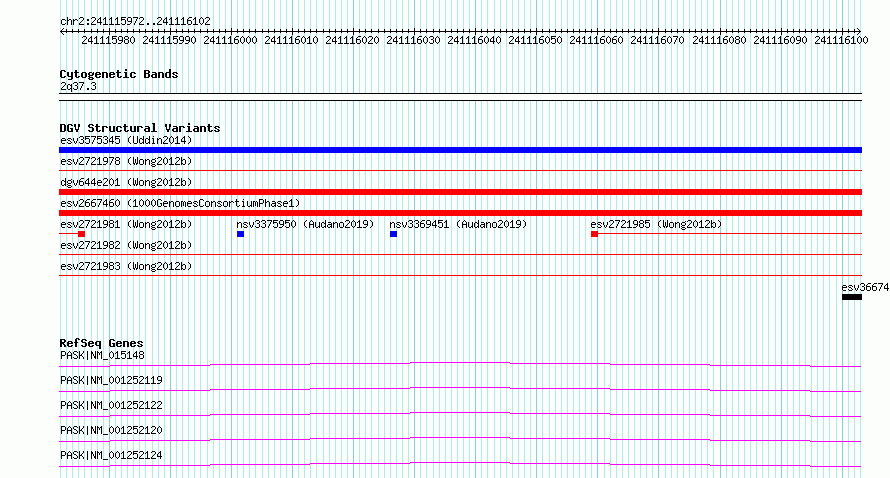Click the red square marker of esv2721985
The width and height of the screenshot is (890, 478).
(x=594, y=234)
